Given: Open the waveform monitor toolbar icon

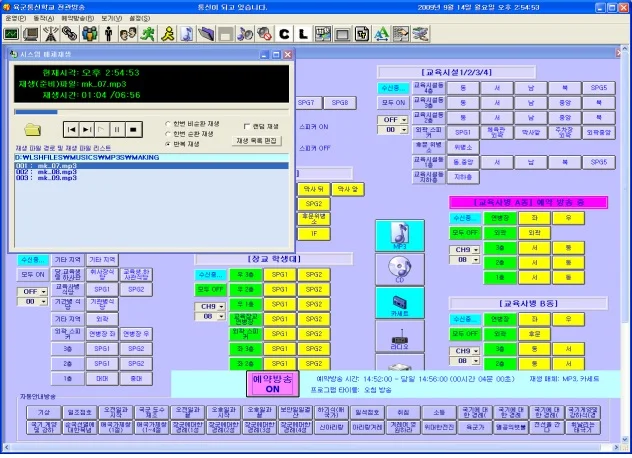Looking at the screenshot, I should click(11, 34).
